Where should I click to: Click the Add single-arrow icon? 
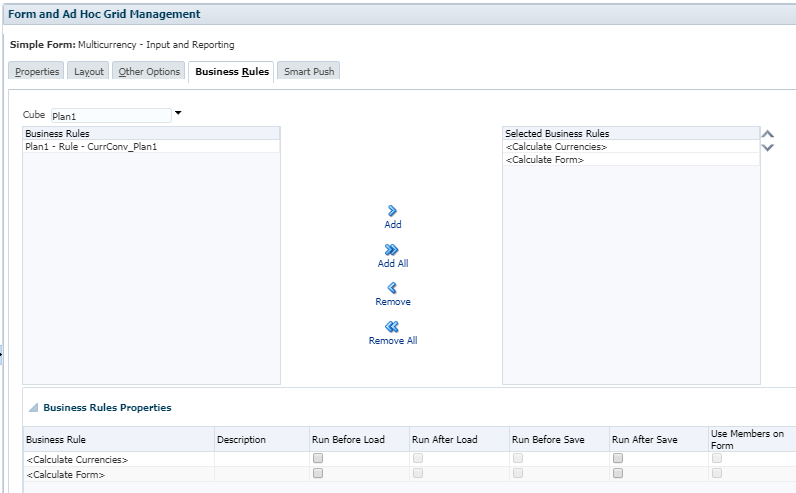[393, 211]
